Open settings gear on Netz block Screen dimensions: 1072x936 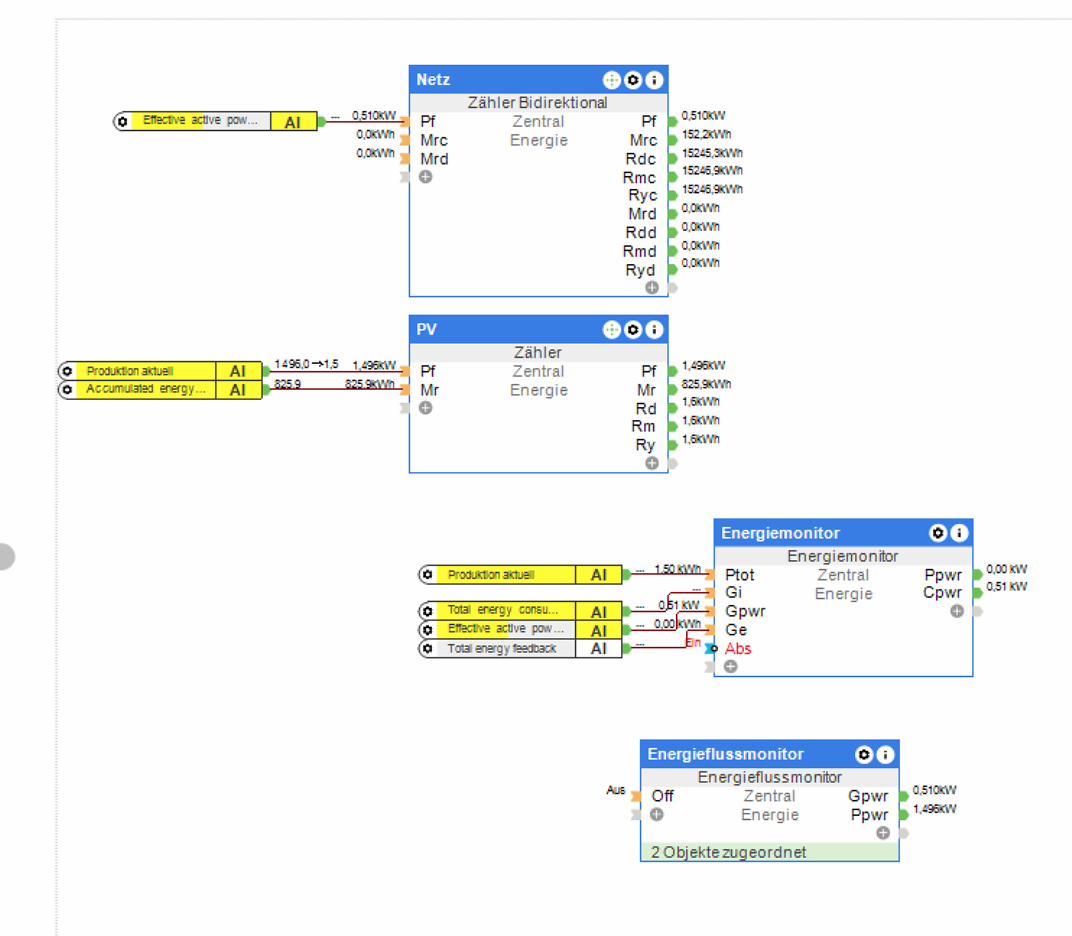[633, 80]
